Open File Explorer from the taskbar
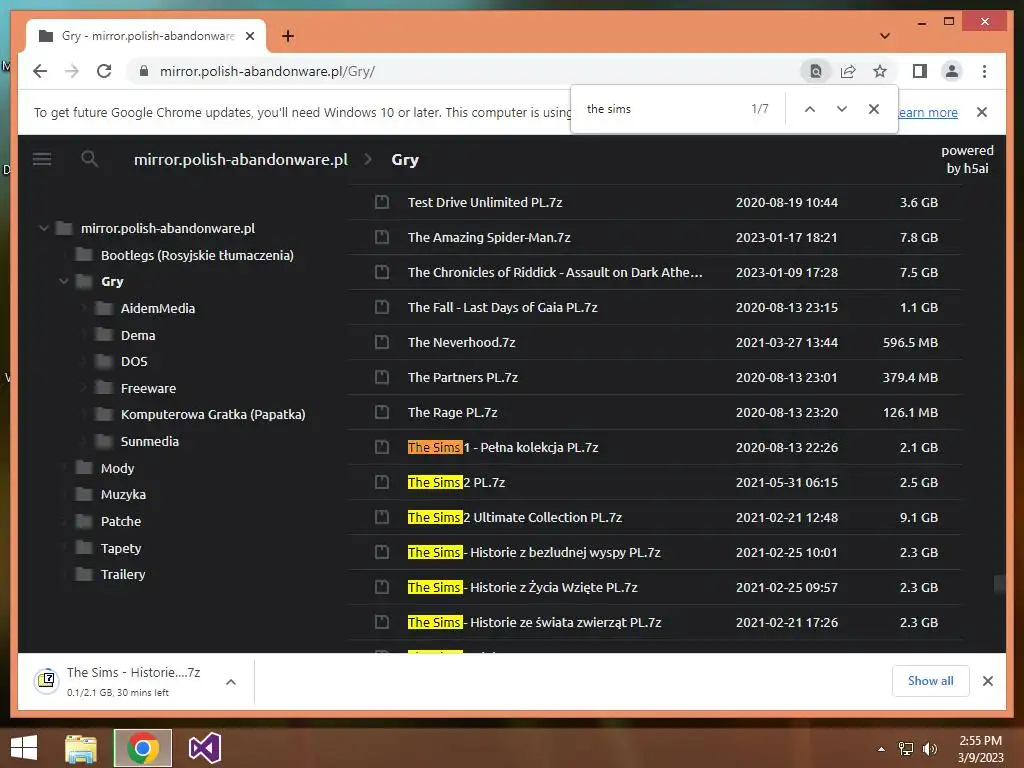 coord(81,748)
